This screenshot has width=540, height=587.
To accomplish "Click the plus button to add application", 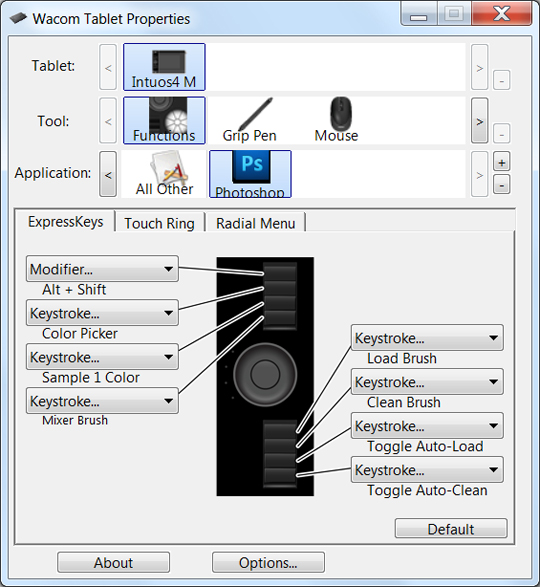I will (501, 163).
